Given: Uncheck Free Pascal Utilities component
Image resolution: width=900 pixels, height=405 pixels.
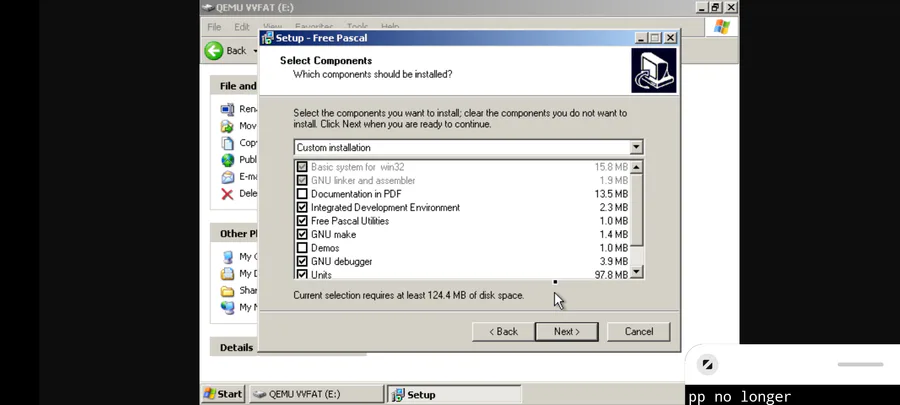Looking at the screenshot, I should tap(302, 221).
